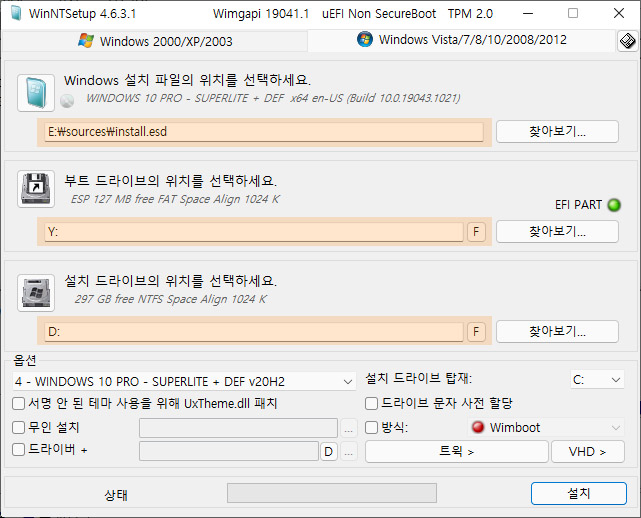
Task: Enable the 방식 mode checkbox
Action: tap(371, 428)
